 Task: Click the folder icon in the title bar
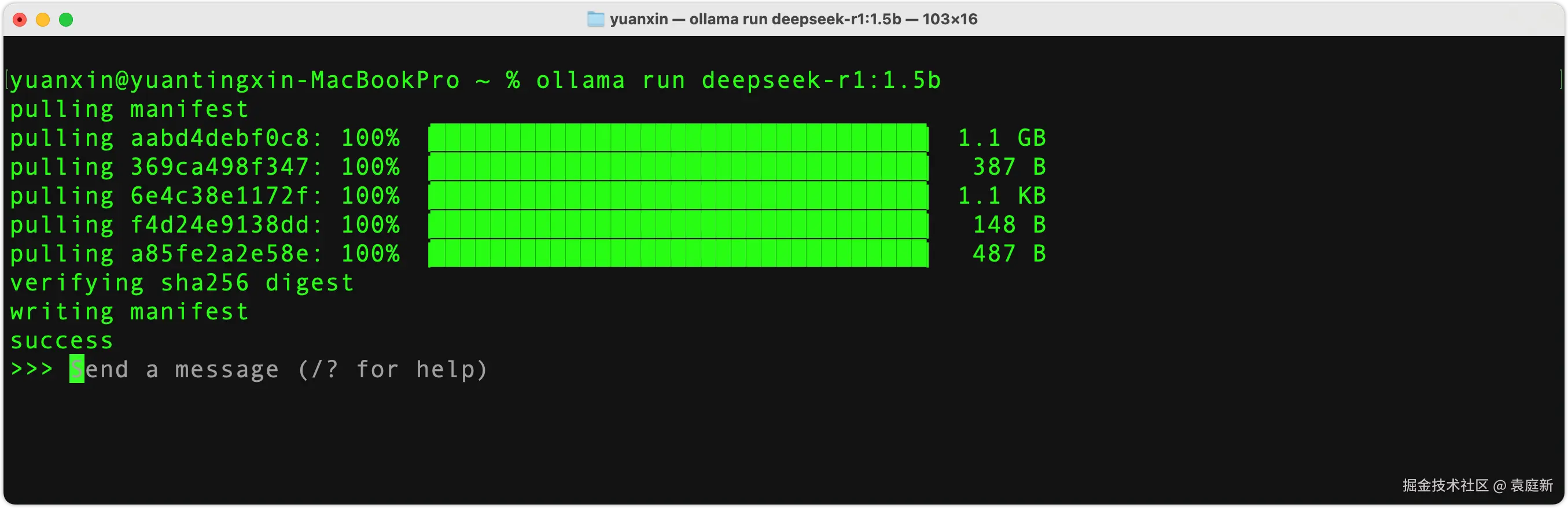[595, 19]
